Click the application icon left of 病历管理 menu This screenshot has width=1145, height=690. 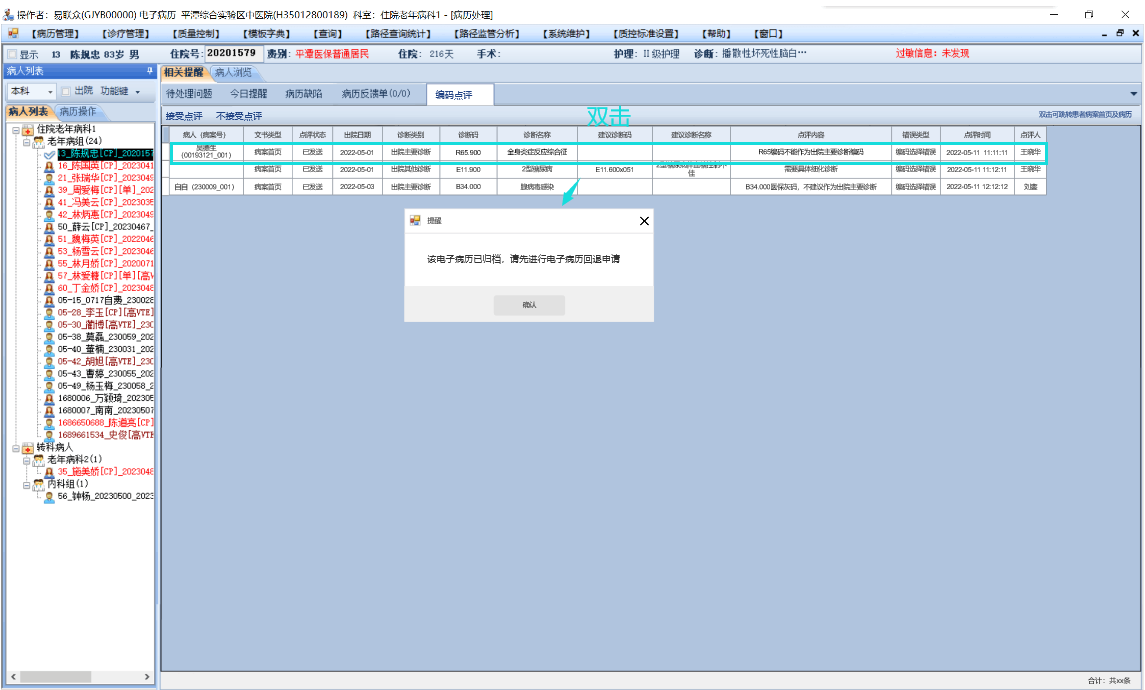coord(13,33)
